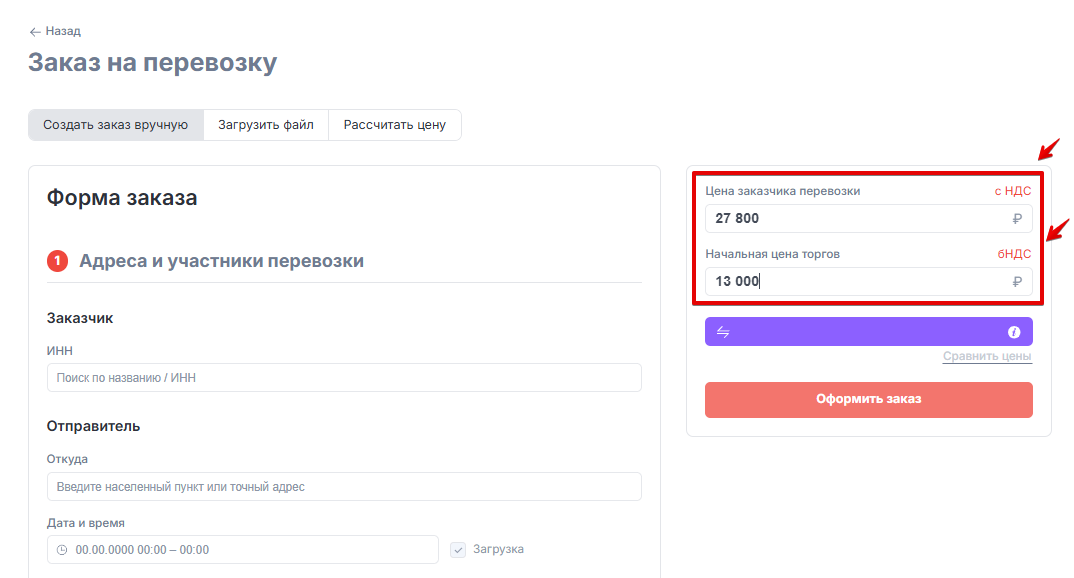Screen dimensions: 1074x578
Task: Click the Адреса и участники перевозки section title
Action: (221, 261)
